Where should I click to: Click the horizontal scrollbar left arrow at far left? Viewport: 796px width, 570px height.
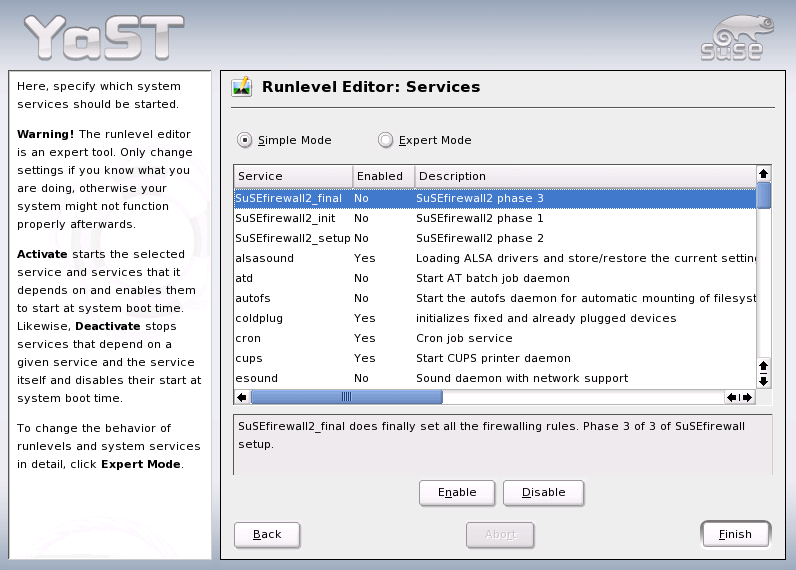pos(242,397)
